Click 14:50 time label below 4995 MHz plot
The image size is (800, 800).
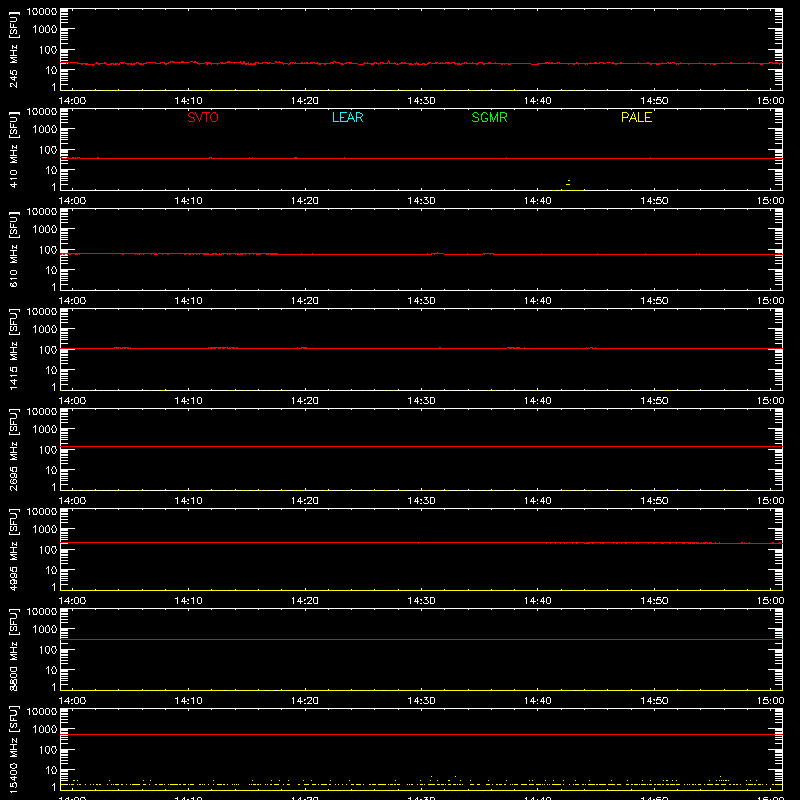click(x=654, y=601)
